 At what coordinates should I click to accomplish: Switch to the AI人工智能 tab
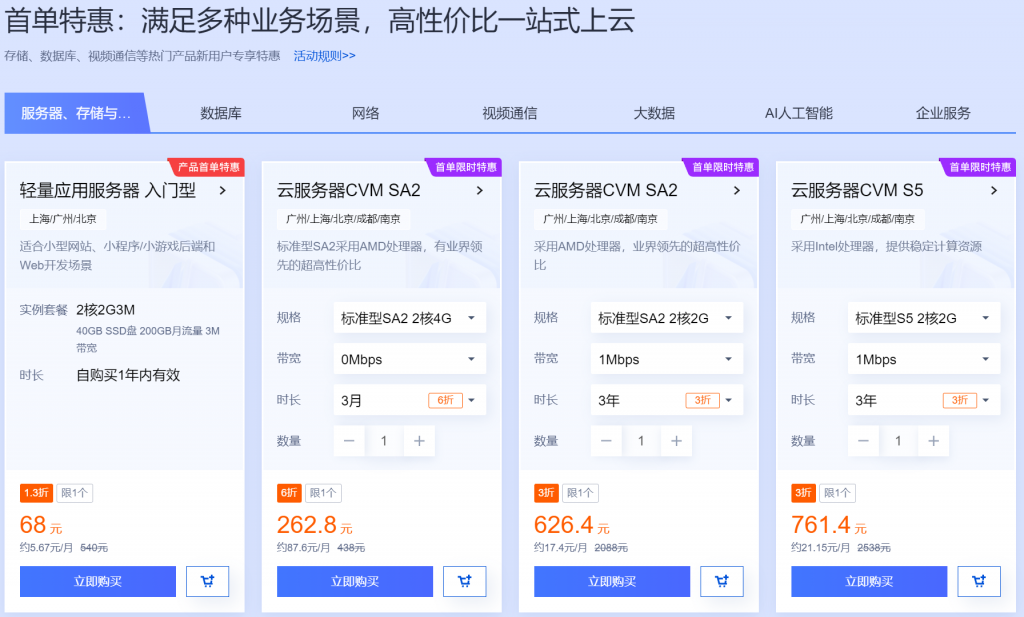click(798, 113)
